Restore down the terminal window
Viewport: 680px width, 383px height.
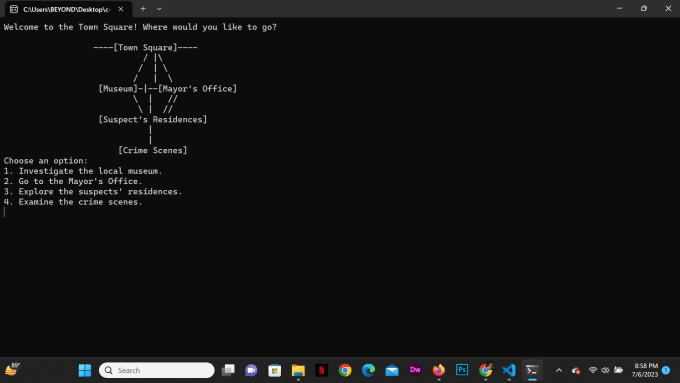coord(644,8)
